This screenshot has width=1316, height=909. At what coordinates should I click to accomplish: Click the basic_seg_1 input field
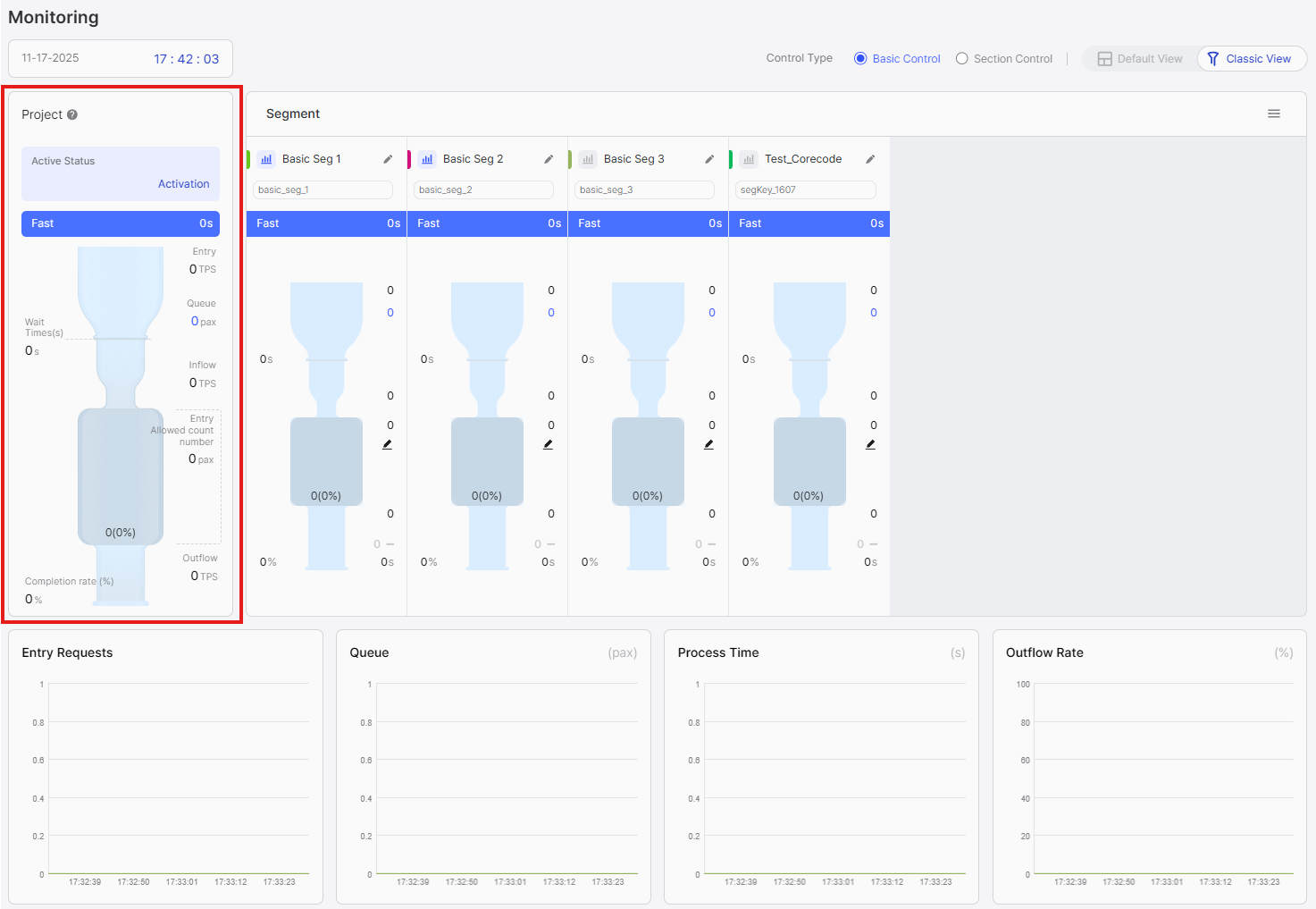pyautogui.click(x=323, y=189)
